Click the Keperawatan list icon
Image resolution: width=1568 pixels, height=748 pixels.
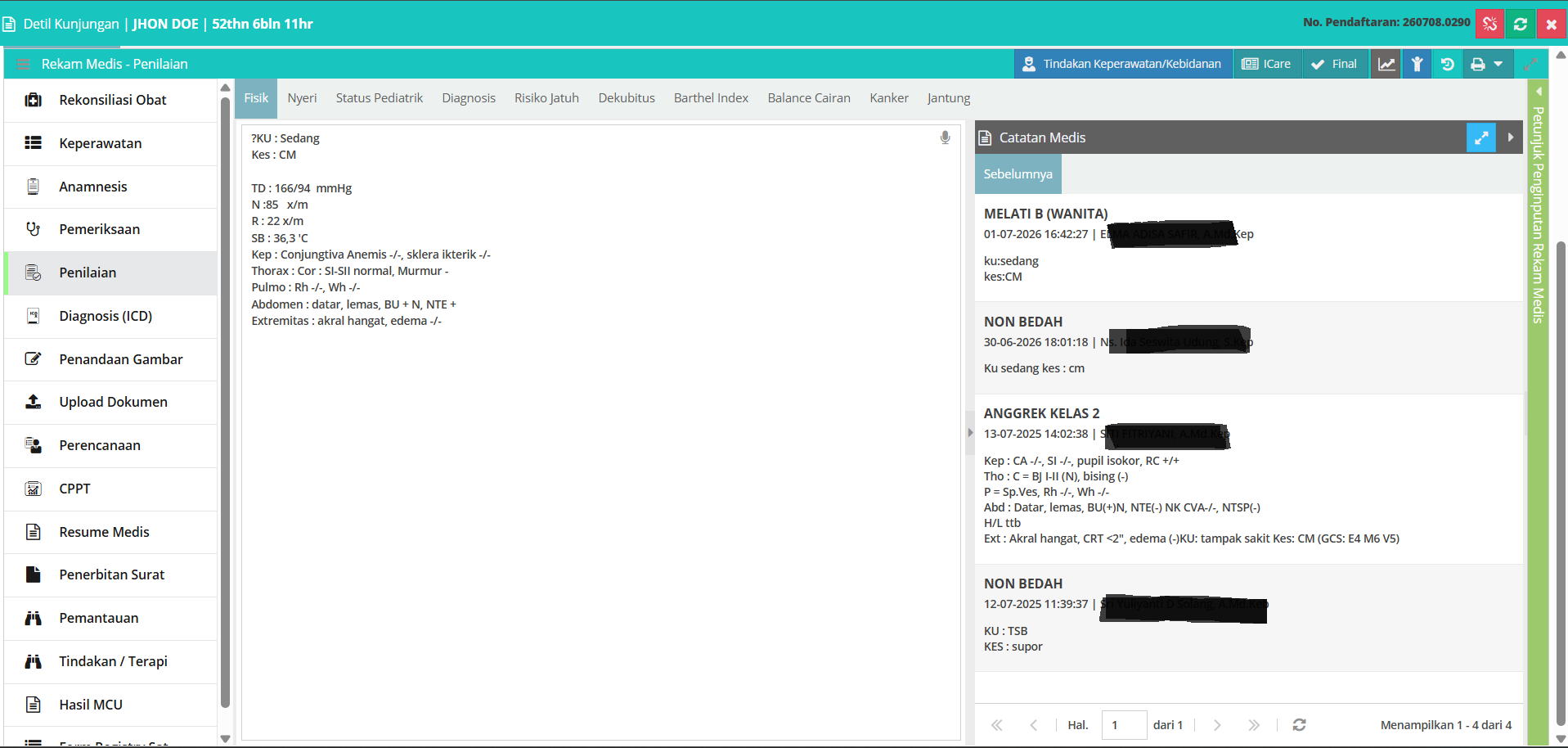point(33,143)
